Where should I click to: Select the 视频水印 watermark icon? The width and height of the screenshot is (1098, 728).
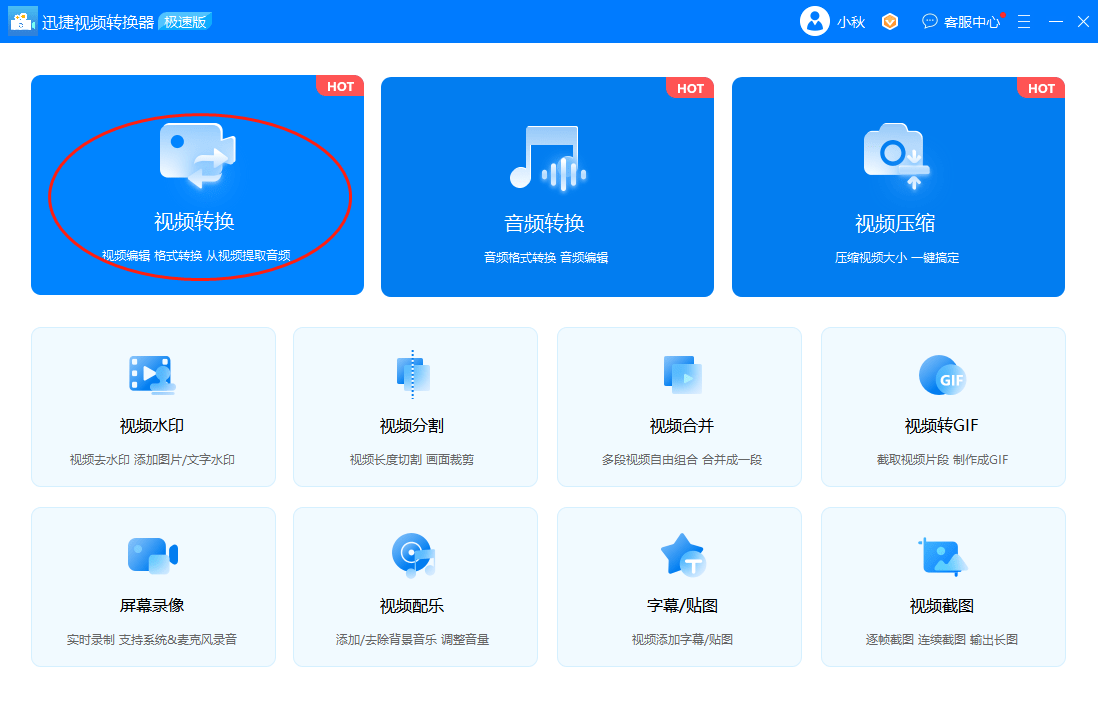click(x=152, y=374)
